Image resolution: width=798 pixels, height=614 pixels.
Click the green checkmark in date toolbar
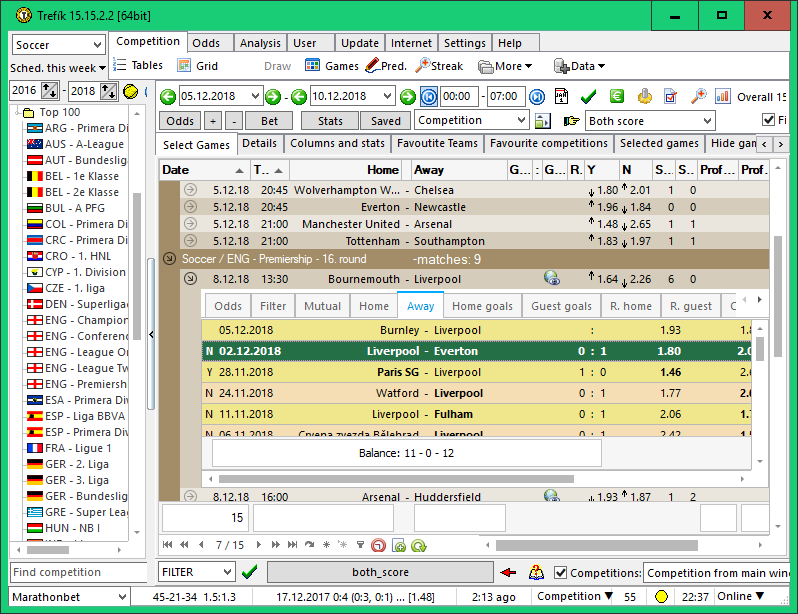pyautogui.click(x=588, y=97)
